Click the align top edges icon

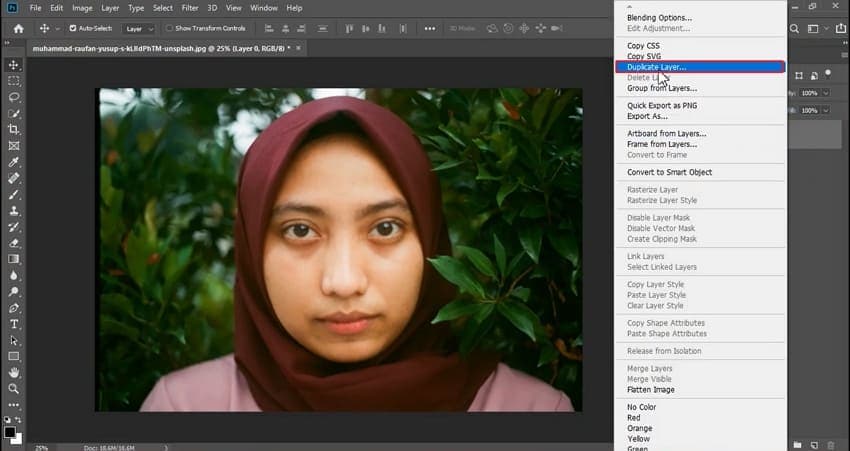(x=349, y=29)
